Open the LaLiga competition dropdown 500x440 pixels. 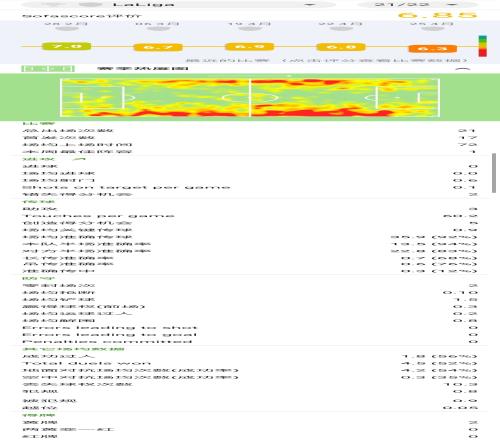coord(179,5)
